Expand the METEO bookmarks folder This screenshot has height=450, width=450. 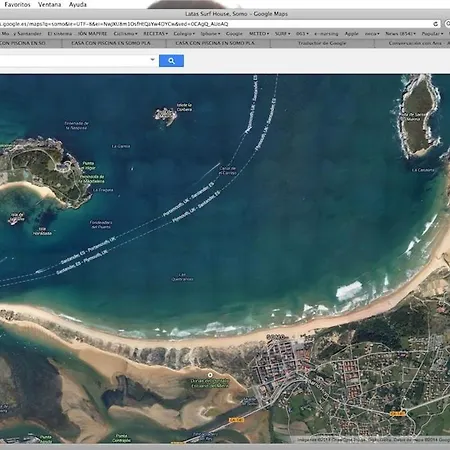click(259, 34)
